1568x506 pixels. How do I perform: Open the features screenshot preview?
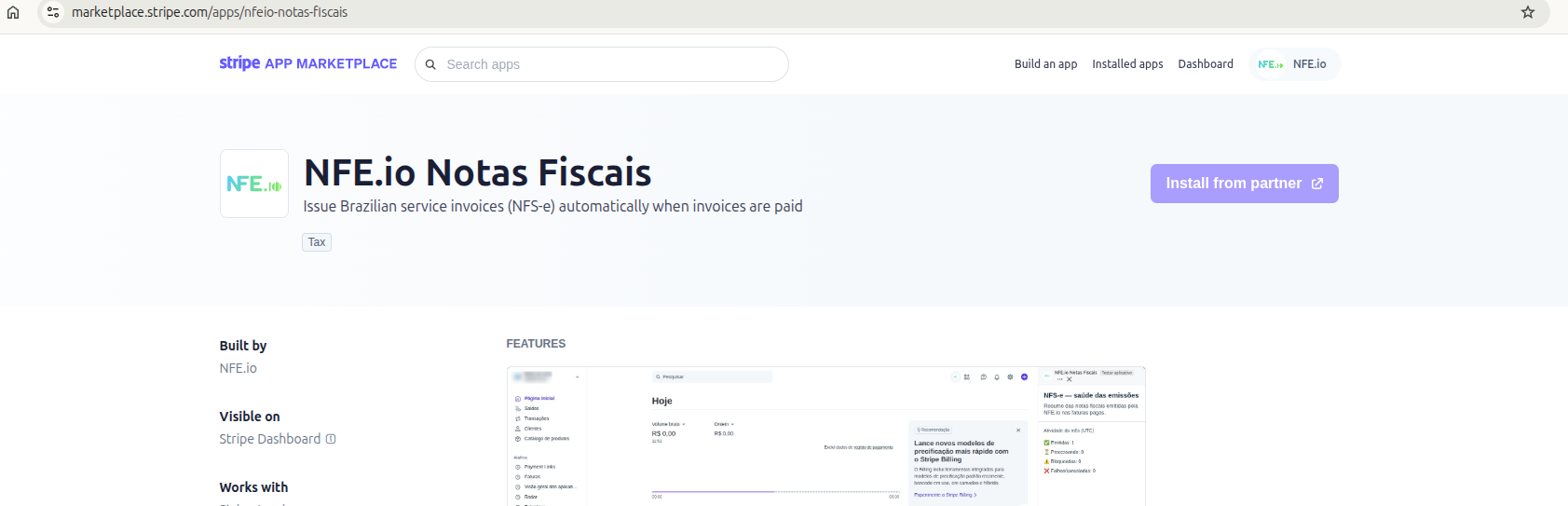click(825, 436)
